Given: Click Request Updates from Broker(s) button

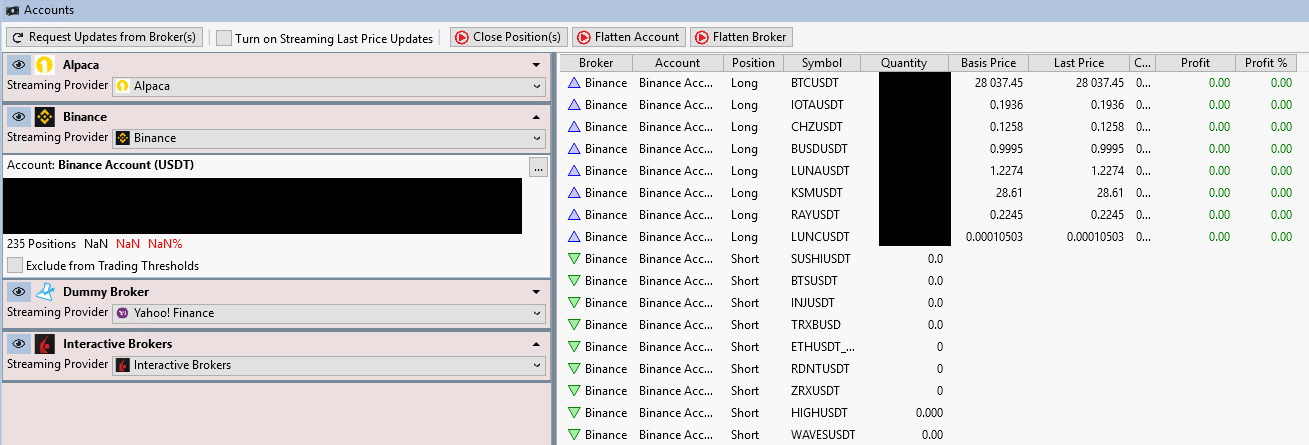Looking at the screenshot, I should pyautogui.click(x=105, y=37).
